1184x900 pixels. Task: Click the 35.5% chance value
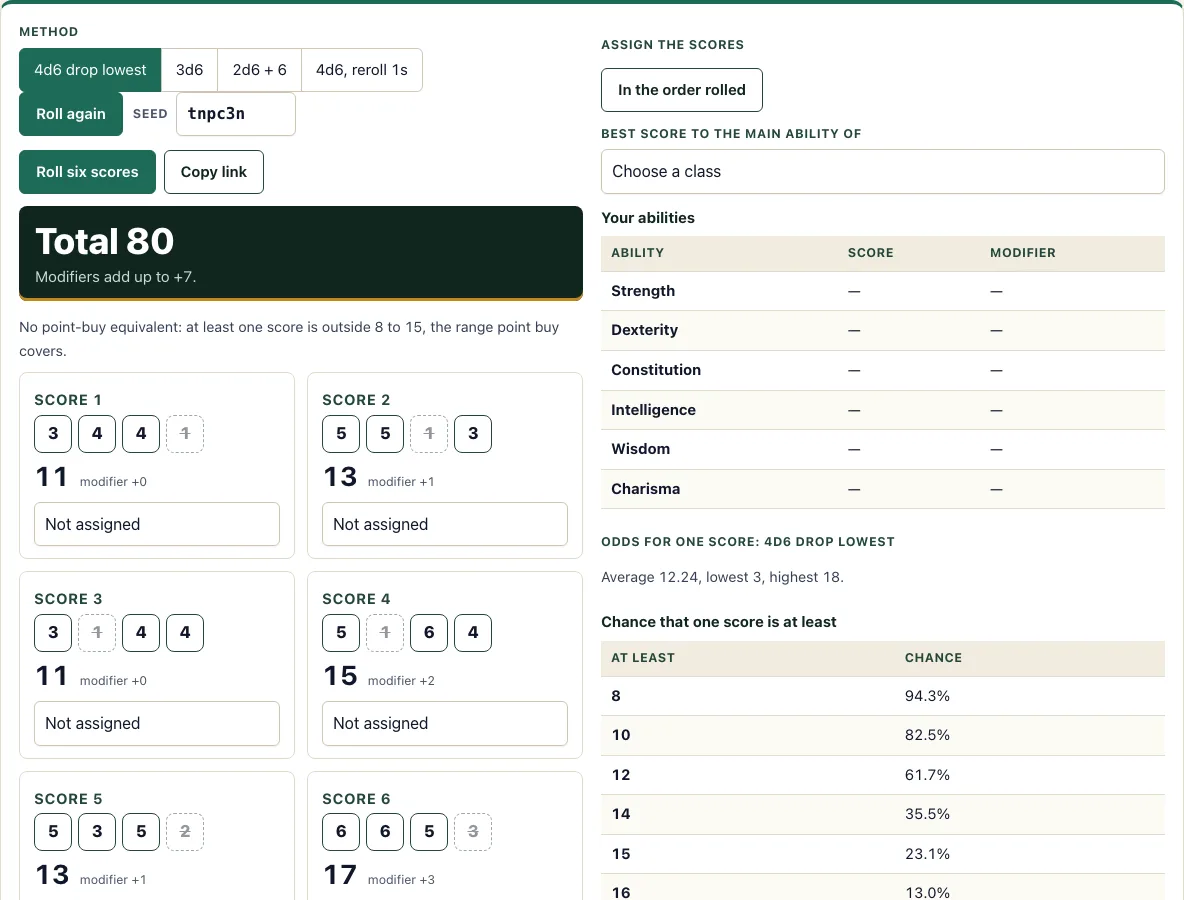tap(927, 815)
